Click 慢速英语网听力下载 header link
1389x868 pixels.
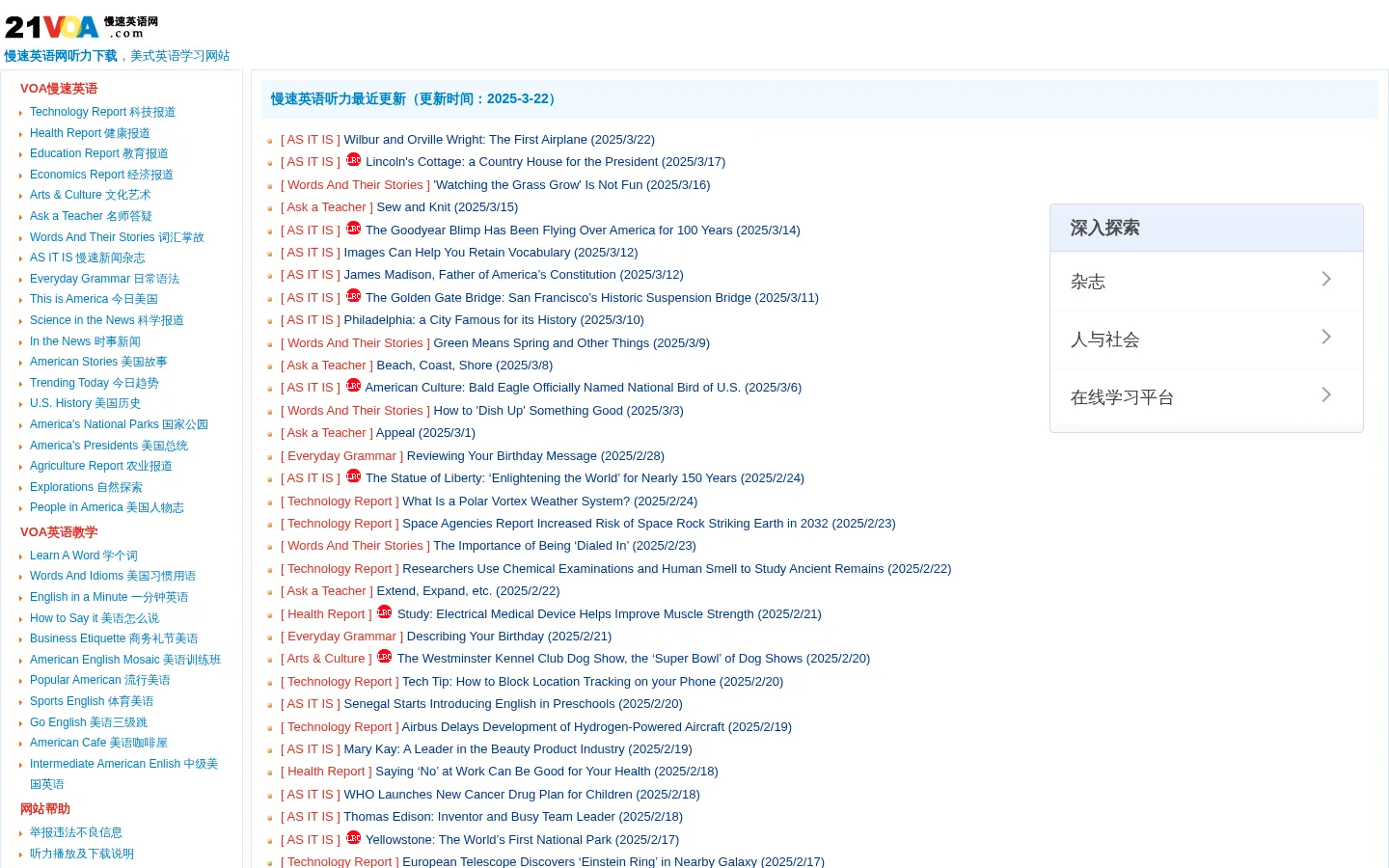pyautogui.click(x=61, y=56)
